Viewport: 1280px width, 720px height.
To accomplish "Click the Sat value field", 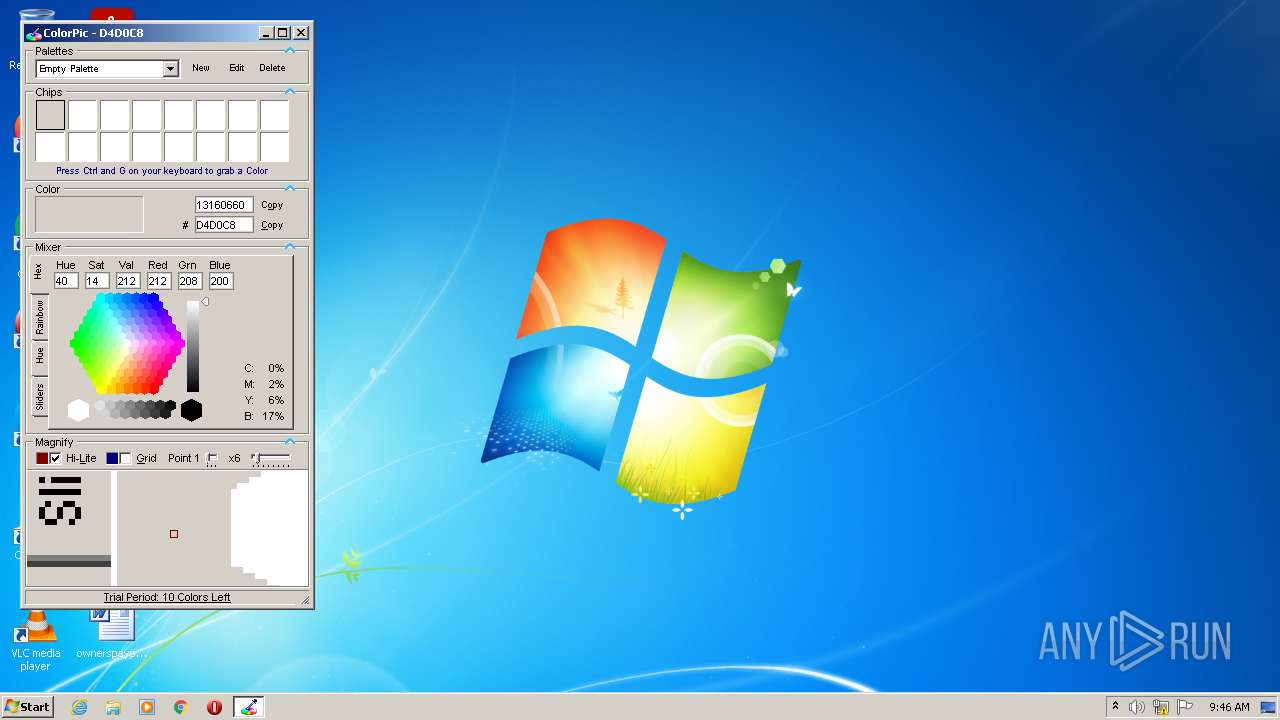I will (x=97, y=281).
